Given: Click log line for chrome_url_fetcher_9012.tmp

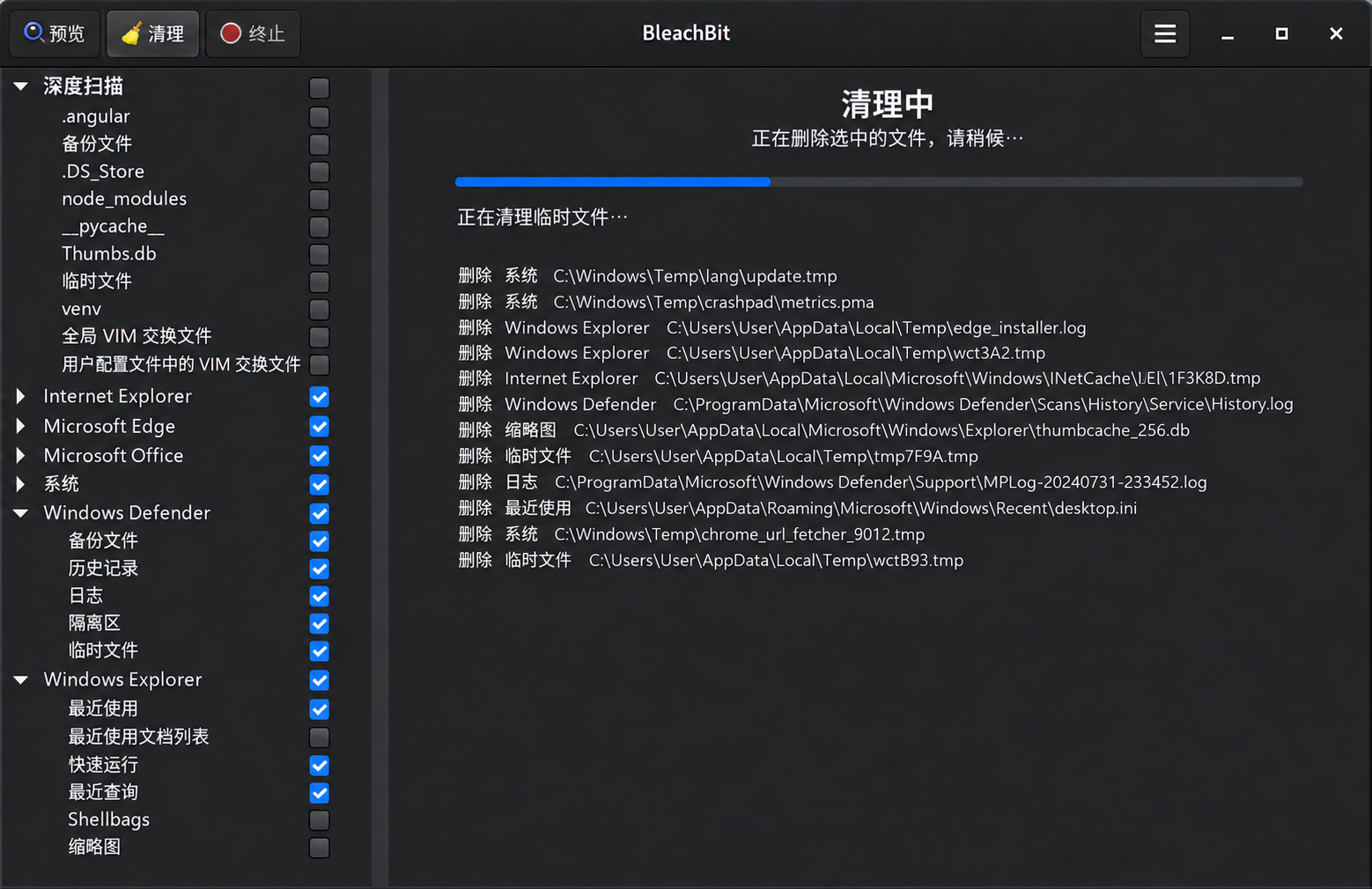Looking at the screenshot, I should click(691, 534).
